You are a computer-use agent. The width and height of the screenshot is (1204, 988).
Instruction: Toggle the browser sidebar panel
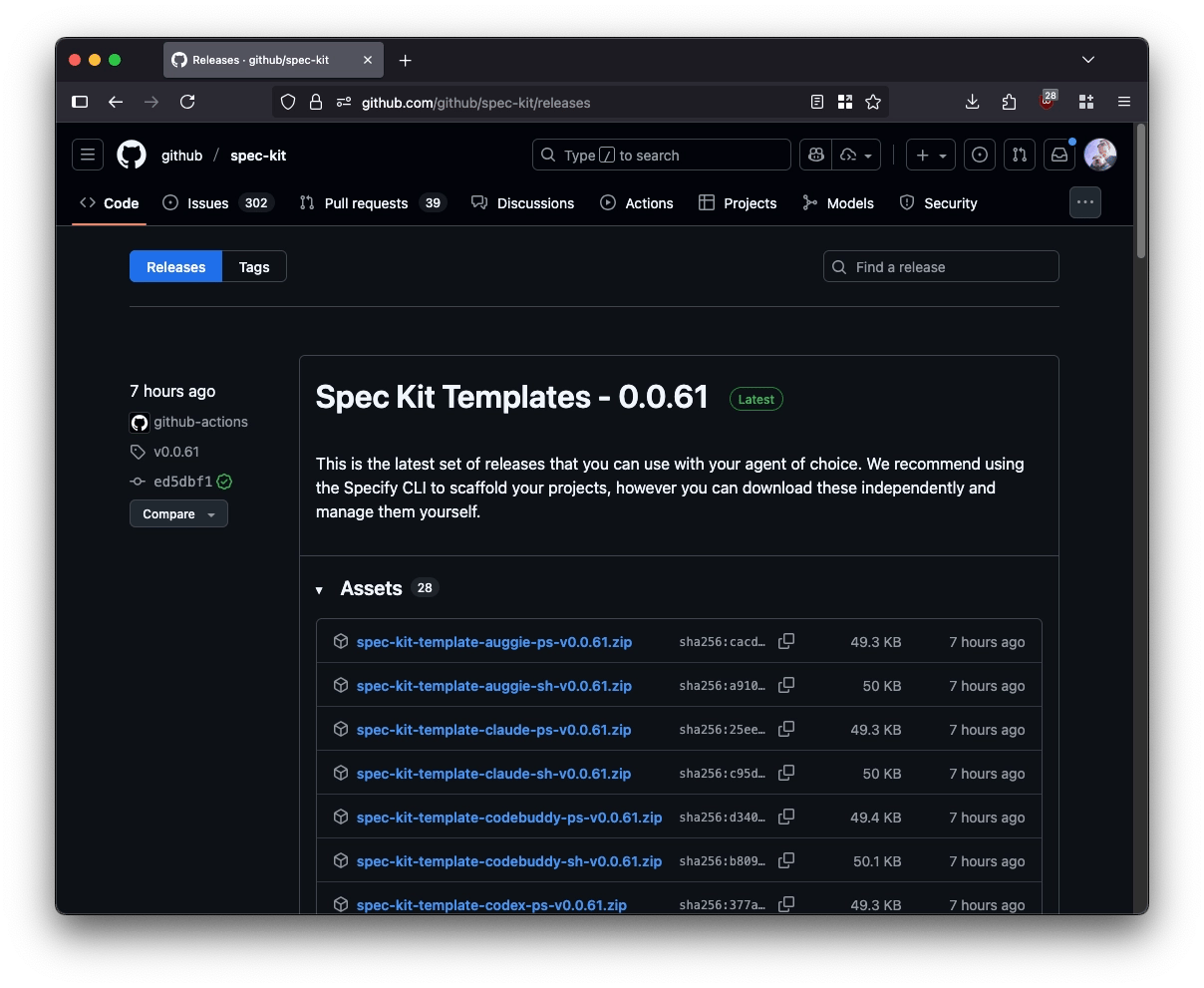[80, 102]
